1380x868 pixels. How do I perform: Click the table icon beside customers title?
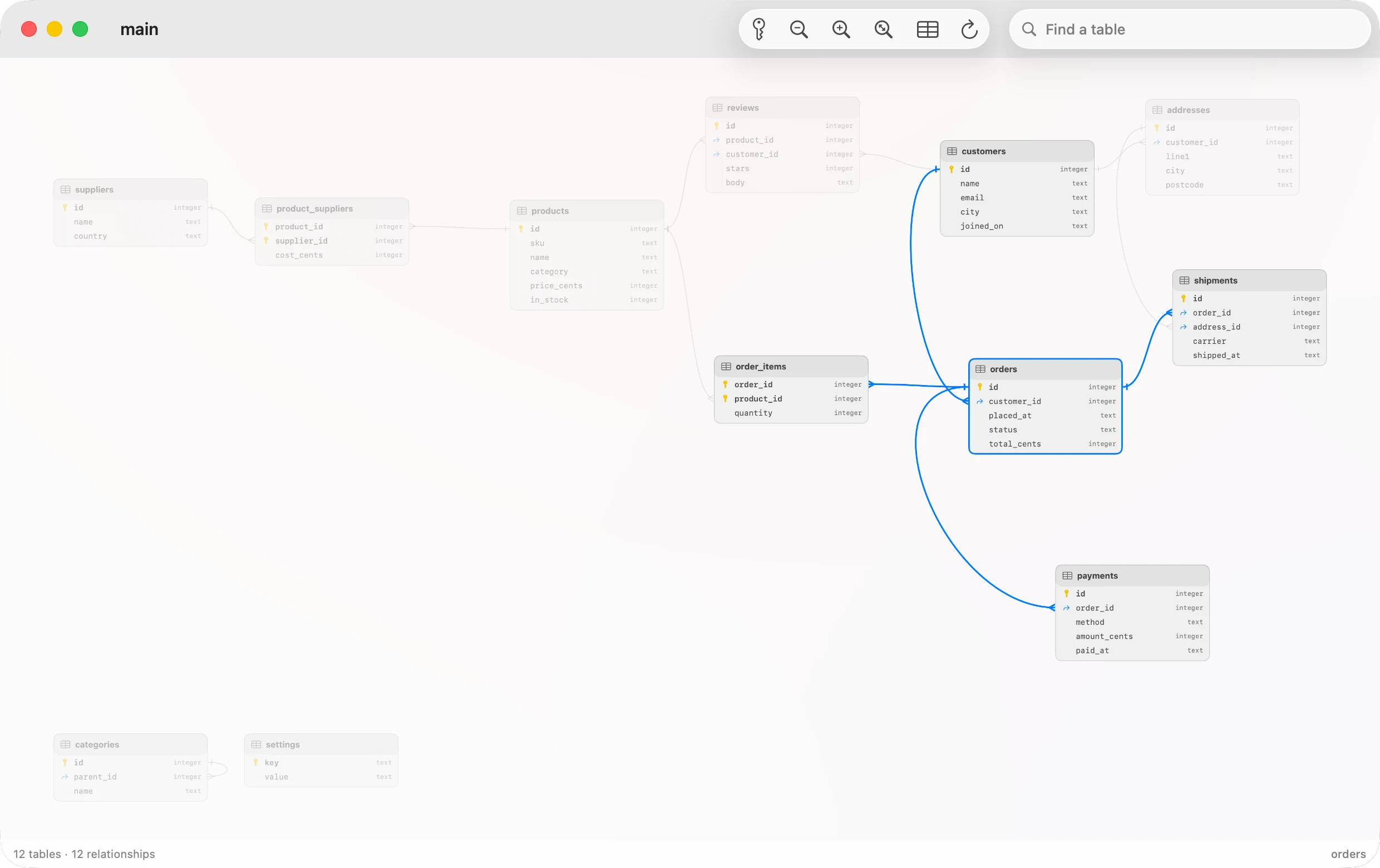[x=952, y=151]
